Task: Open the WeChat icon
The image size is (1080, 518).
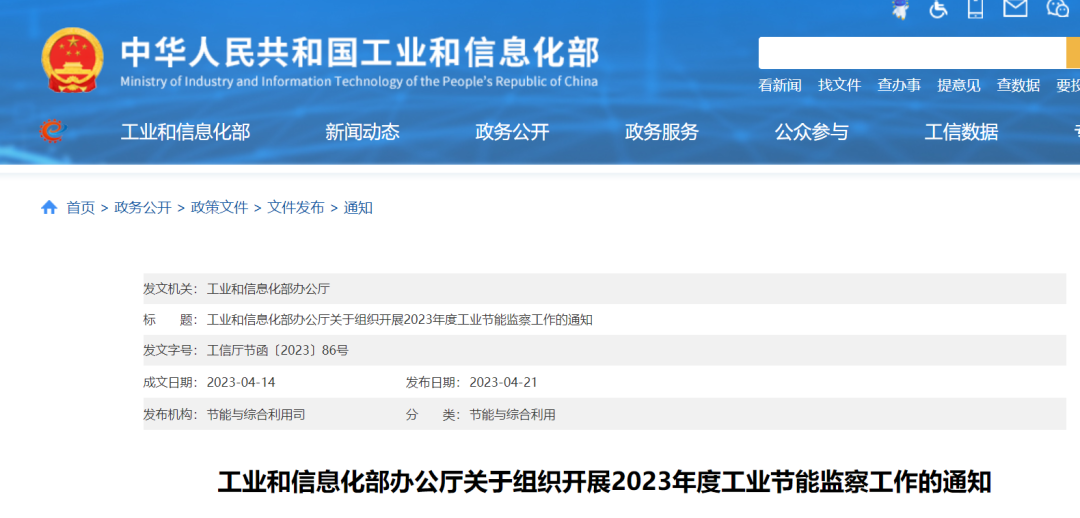Action: pos(1057,8)
